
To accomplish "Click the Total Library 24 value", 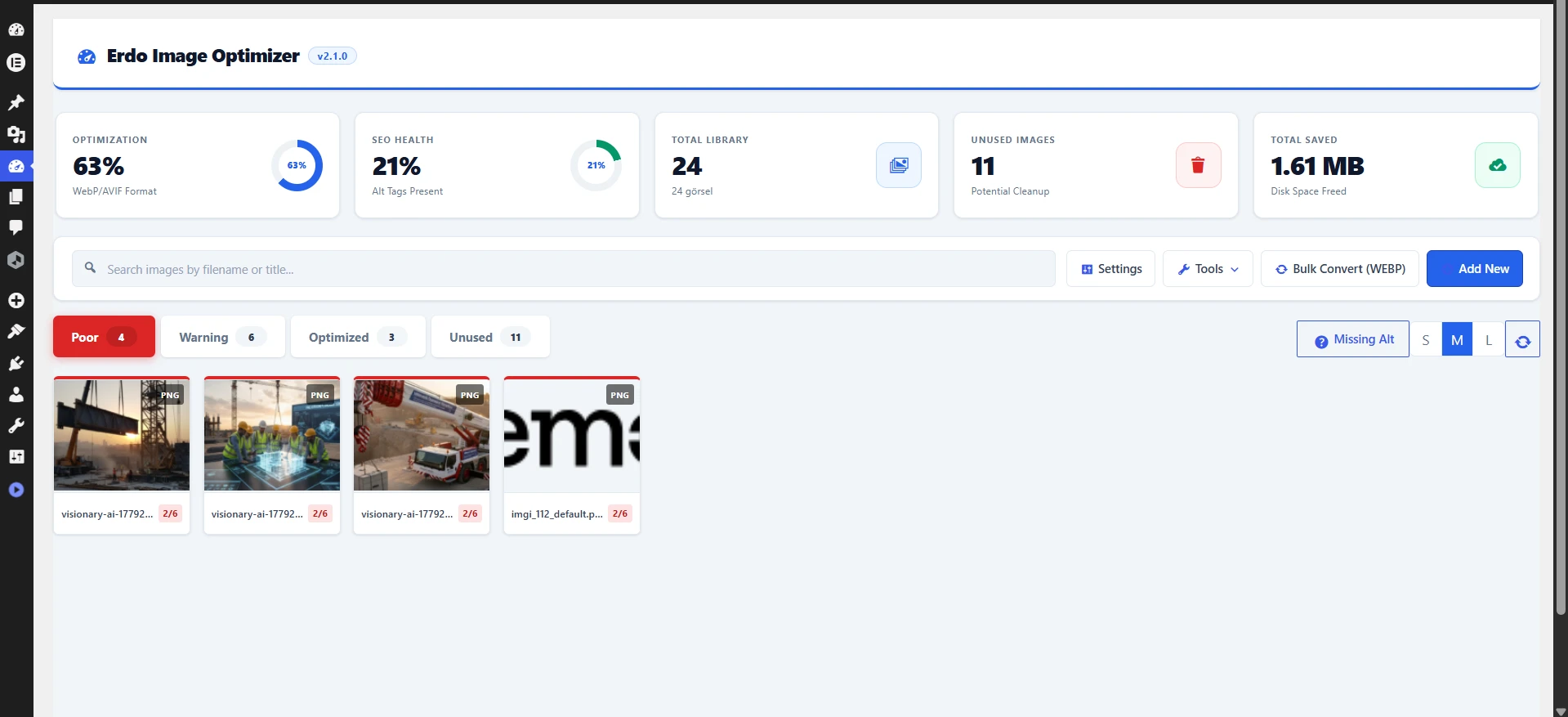I will 687,166.
